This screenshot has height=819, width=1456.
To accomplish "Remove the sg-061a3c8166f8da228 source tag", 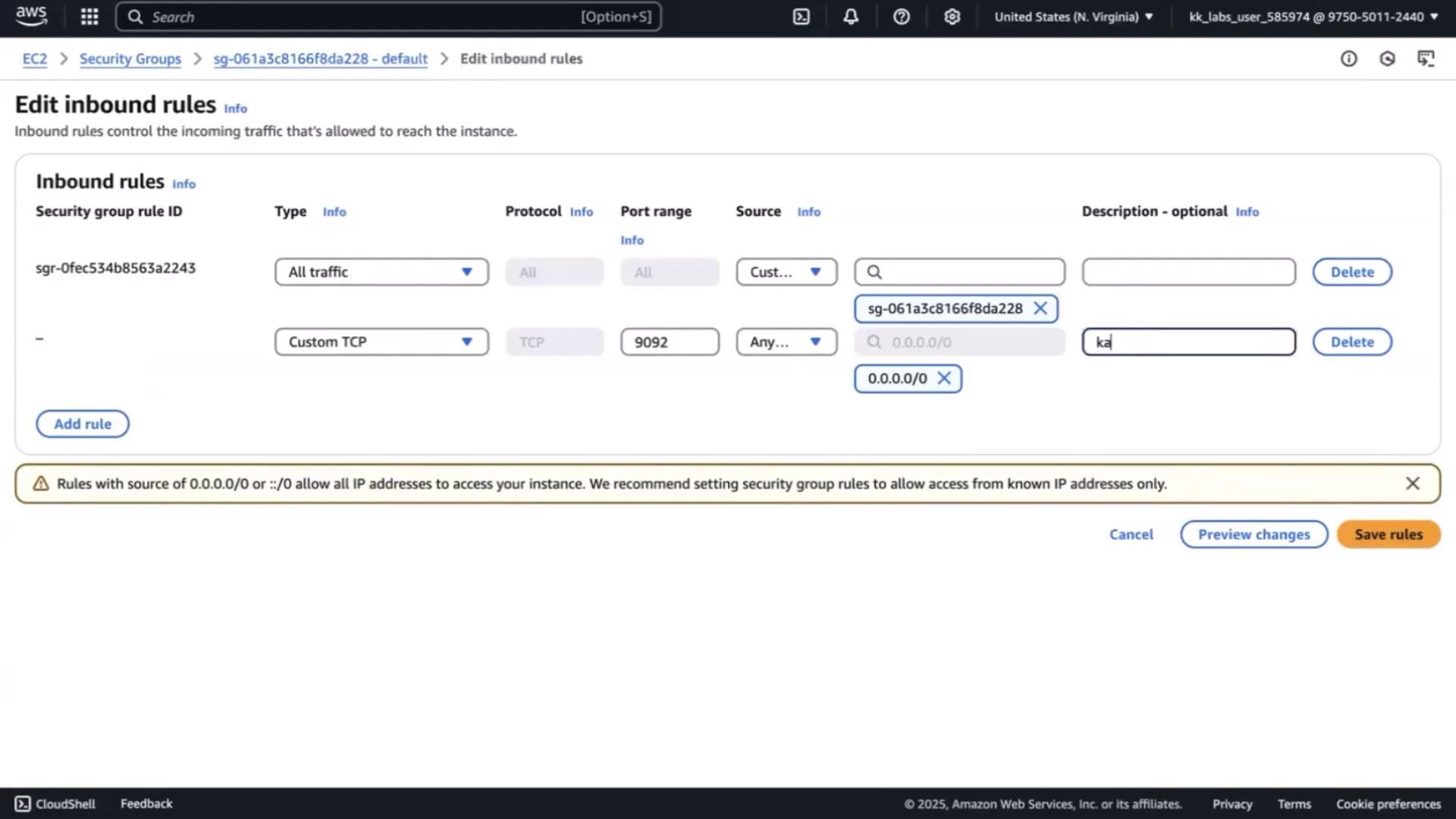I will tap(1040, 309).
